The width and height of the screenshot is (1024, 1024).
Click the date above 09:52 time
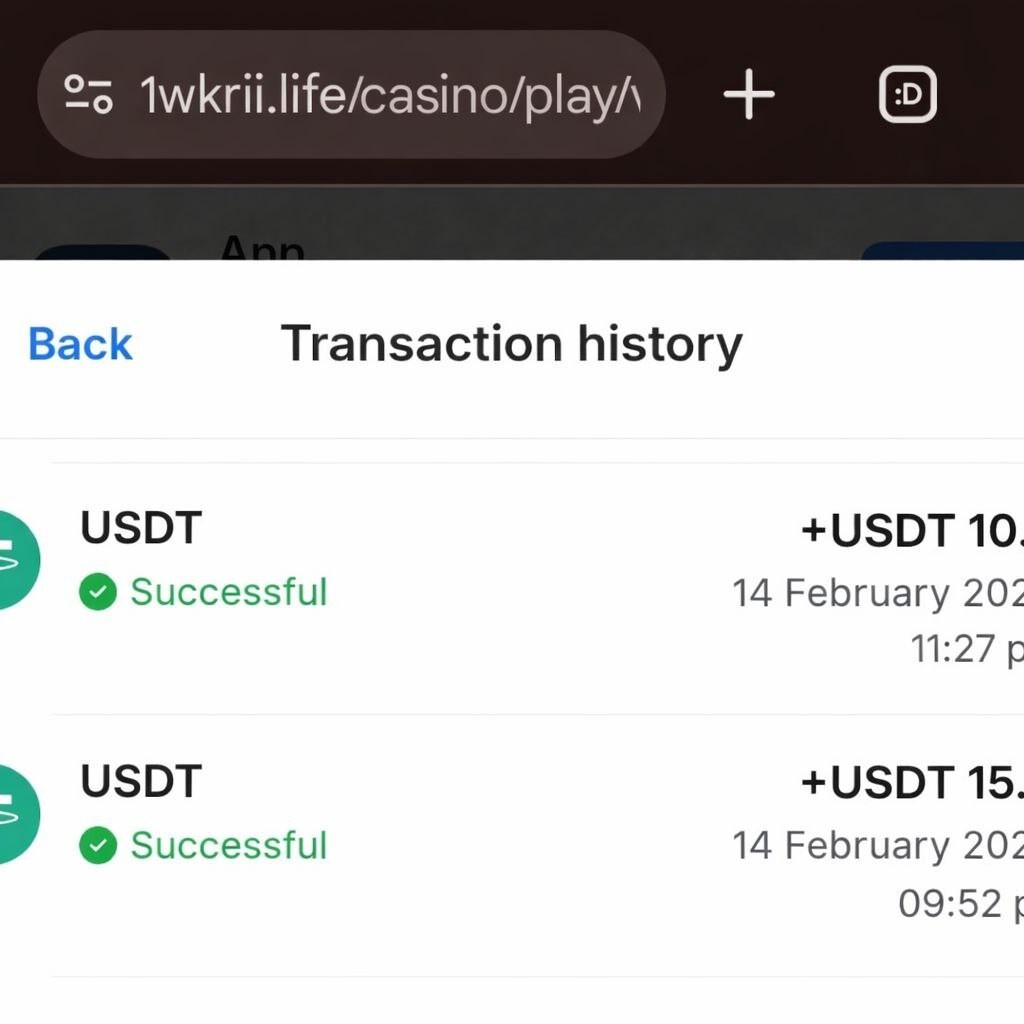877,846
